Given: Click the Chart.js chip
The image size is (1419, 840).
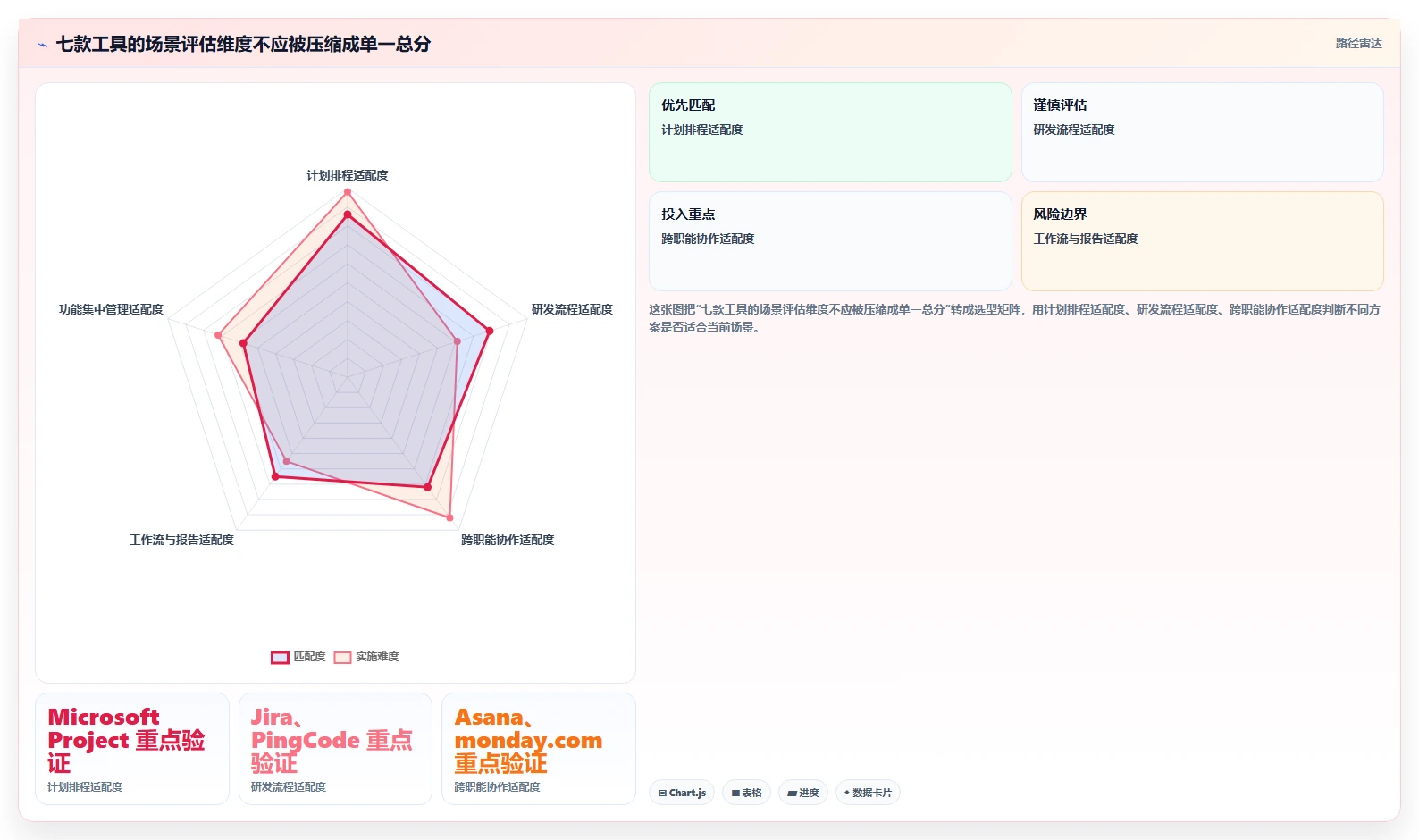Looking at the screenshot, I should click(682, 793).
